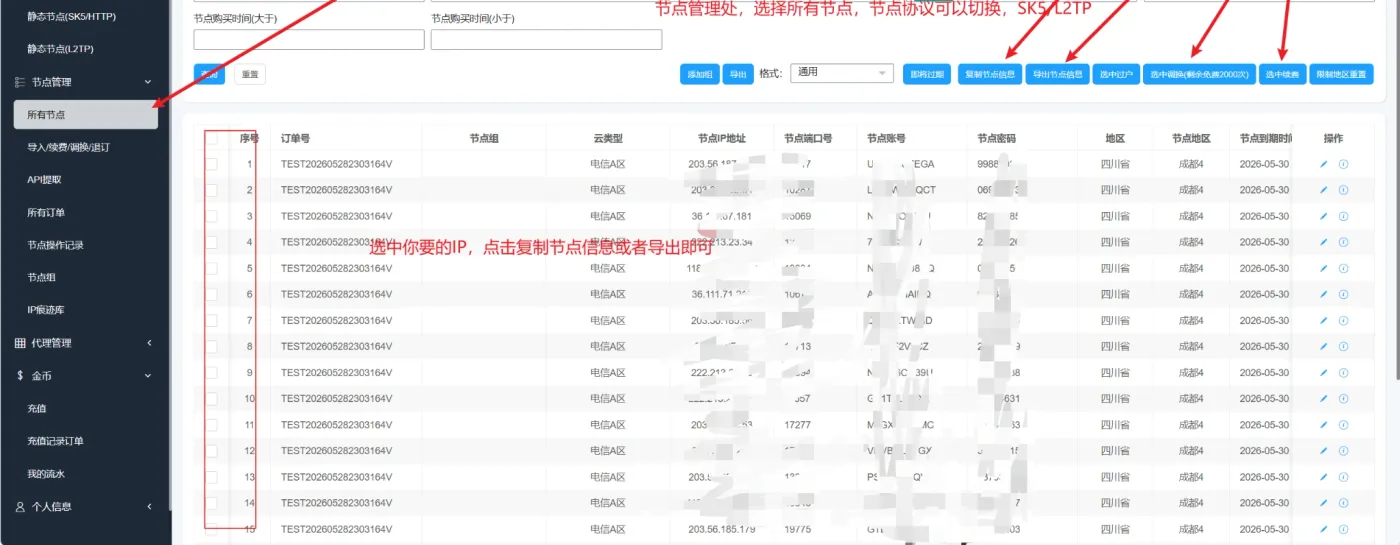Tick the checkbox for row 6
1400x545 pixels.
coord(212,294)
